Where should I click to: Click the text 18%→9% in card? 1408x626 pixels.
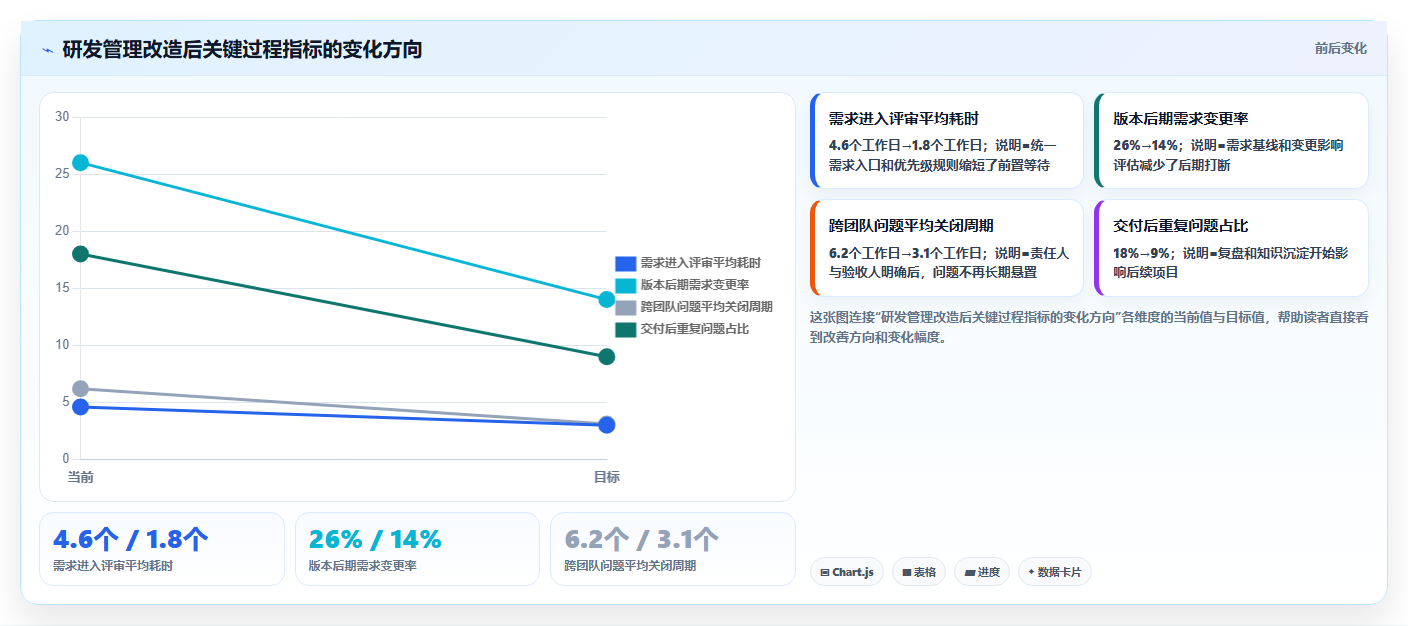[x=1142, y=253]
